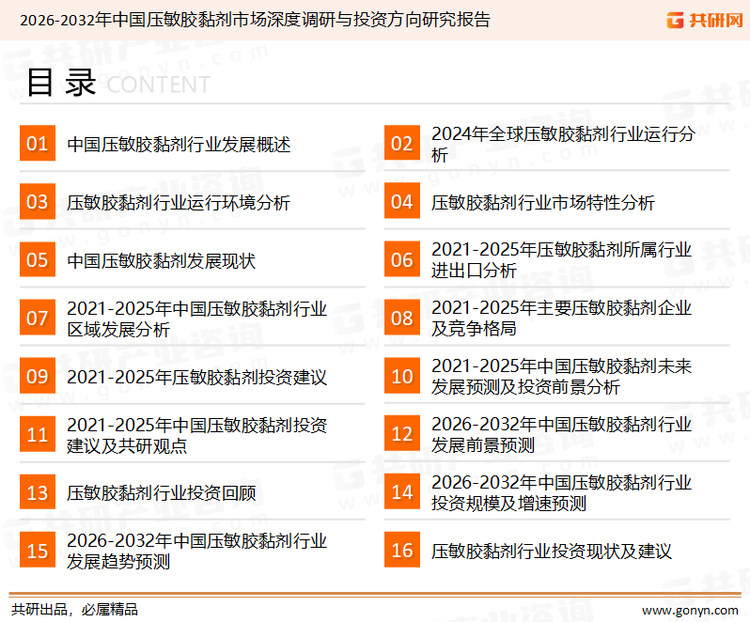This screenshot has width=750, height=622.
Task: Click the orange 11 chapter number box
Action: click(37, 434)
